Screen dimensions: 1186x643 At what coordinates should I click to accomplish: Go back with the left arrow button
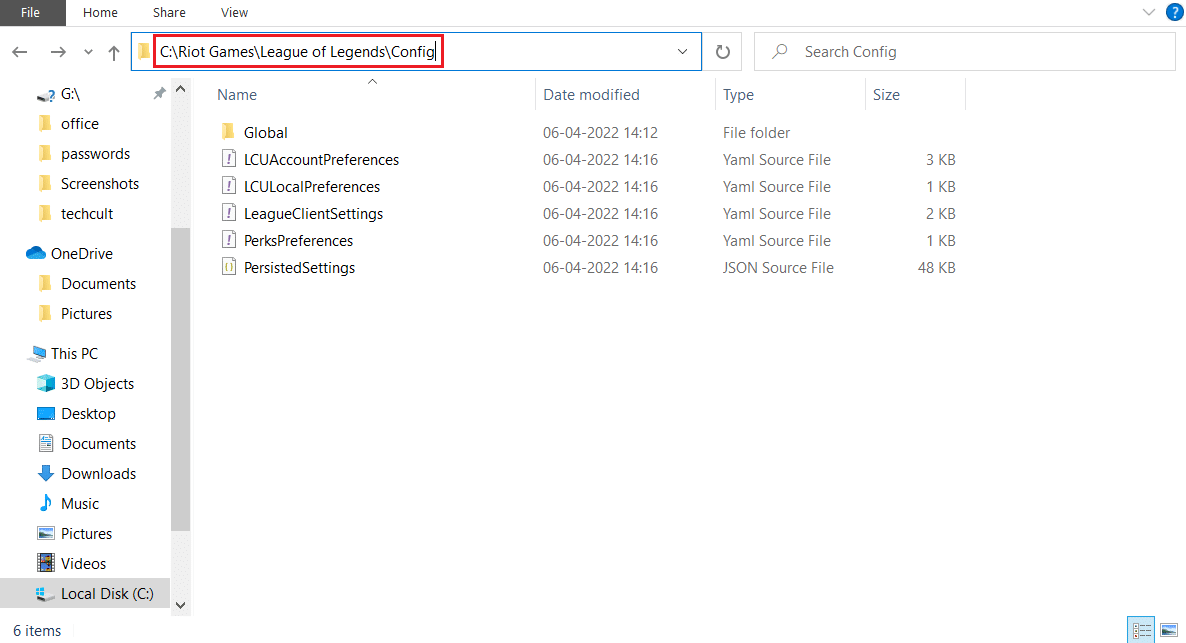click(x=20, y=52)
